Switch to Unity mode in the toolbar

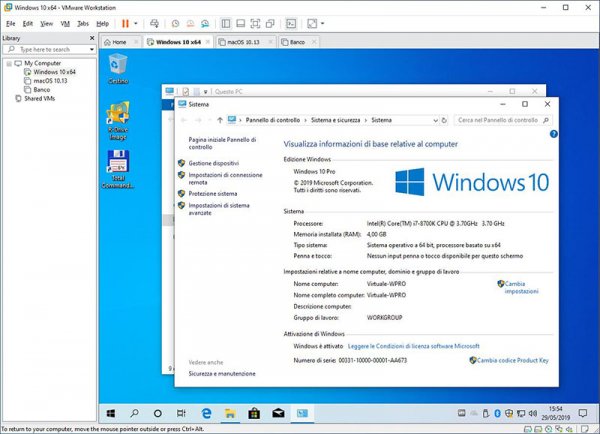(x=270, y=24)
